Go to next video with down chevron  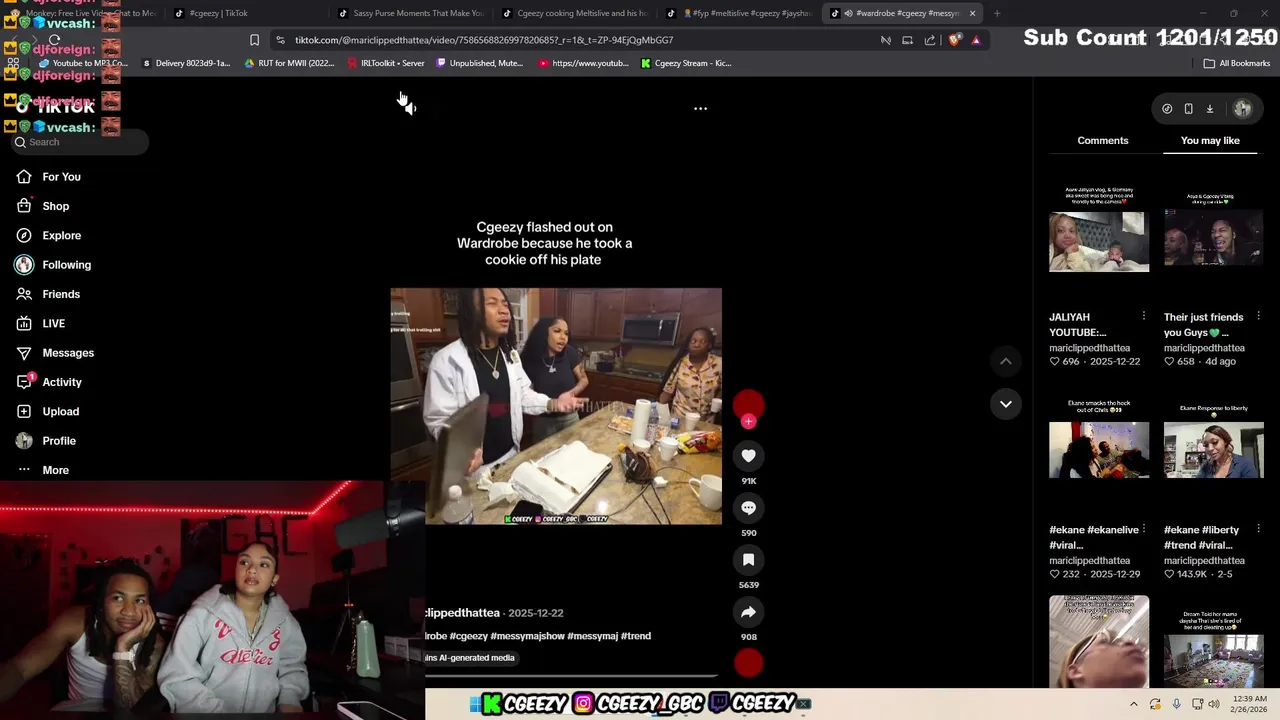click(1006, 404)
